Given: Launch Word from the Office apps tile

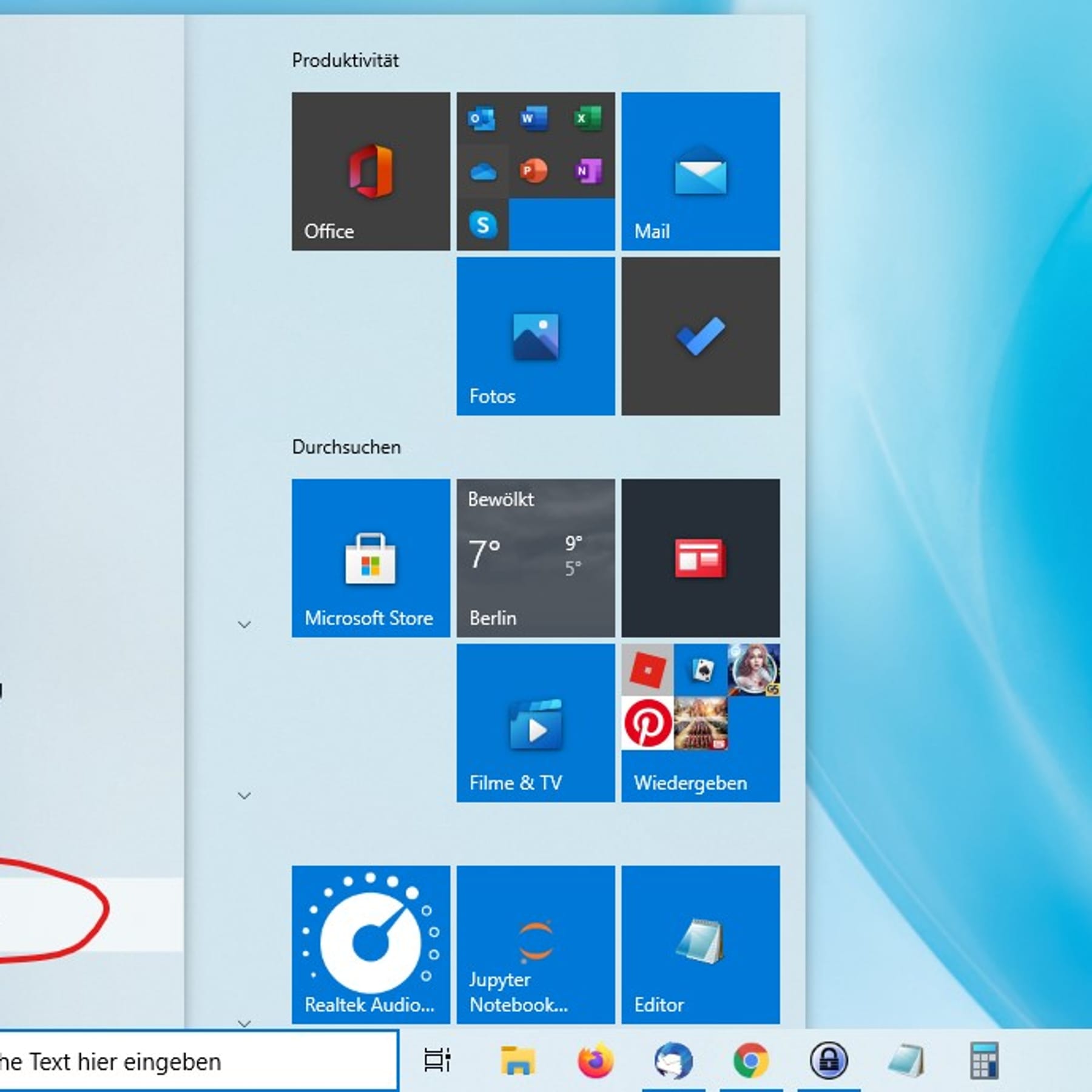Looking at the screenshot, I should click(534, 118).
